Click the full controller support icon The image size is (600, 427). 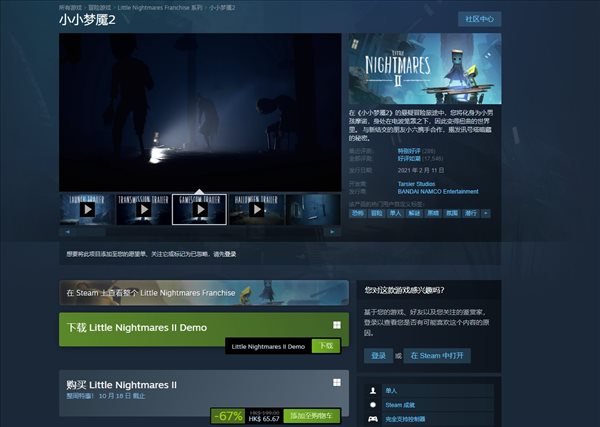[x=373, y=418]
